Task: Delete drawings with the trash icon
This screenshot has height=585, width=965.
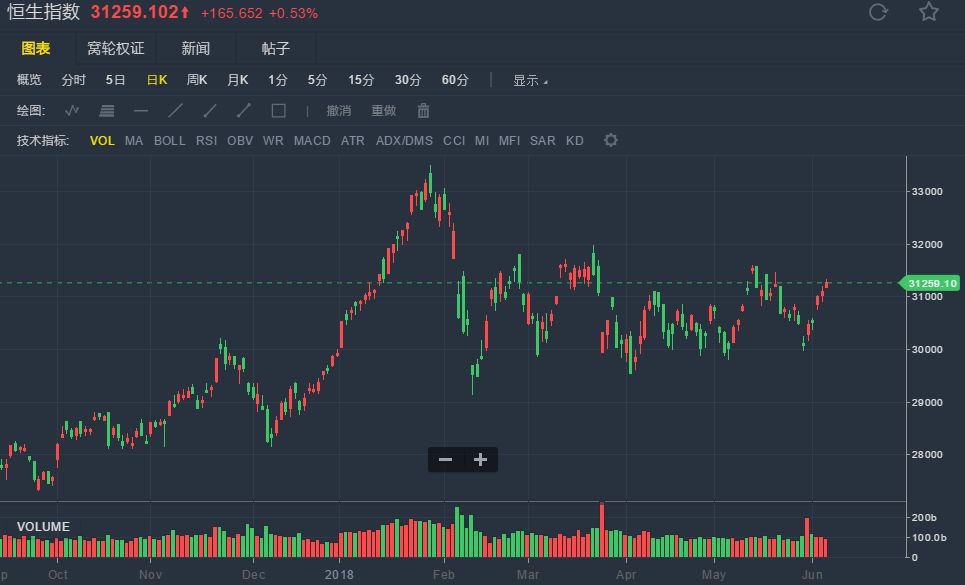Action: [x=423, y=110]
